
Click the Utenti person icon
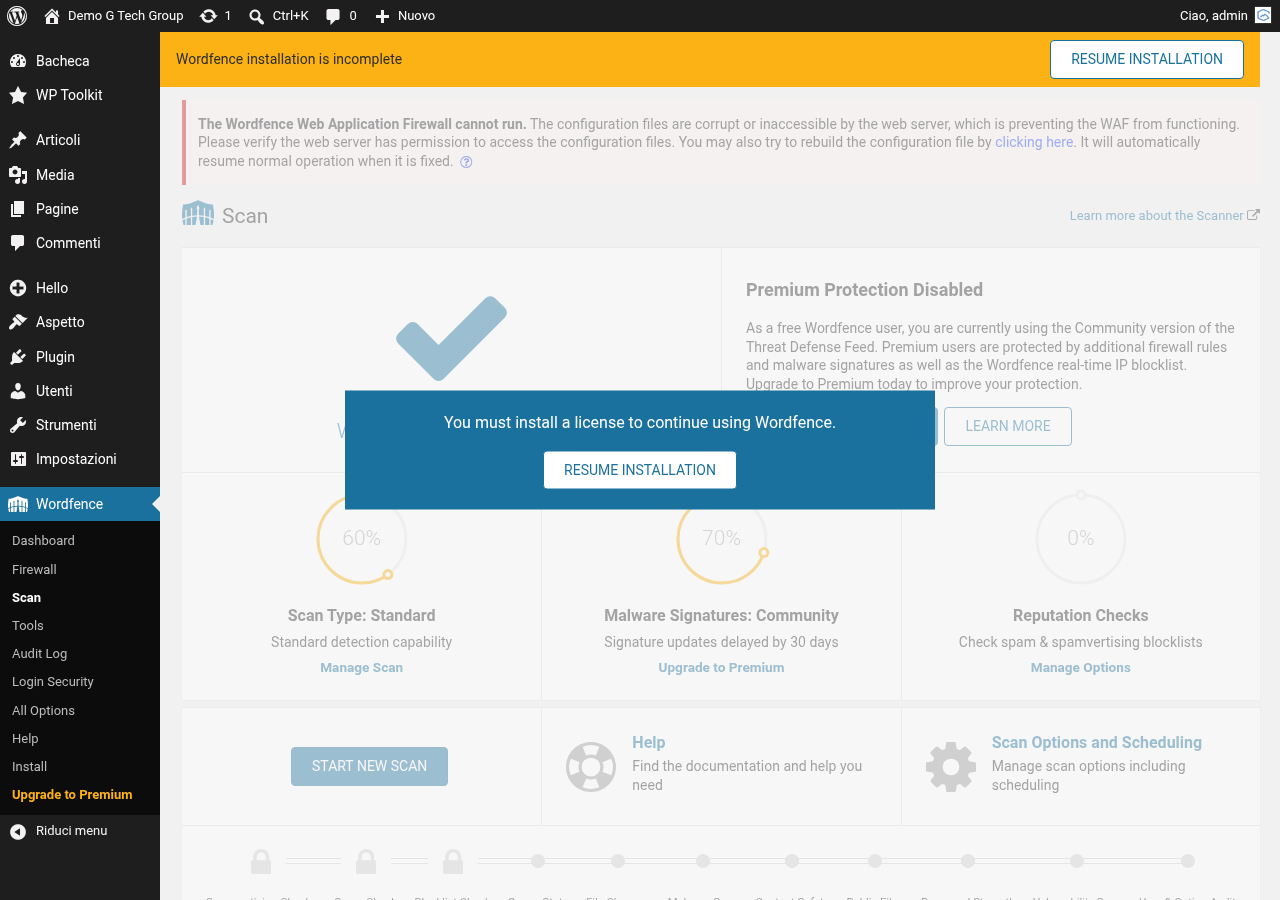pyautogui.click(x=18, y=391)
